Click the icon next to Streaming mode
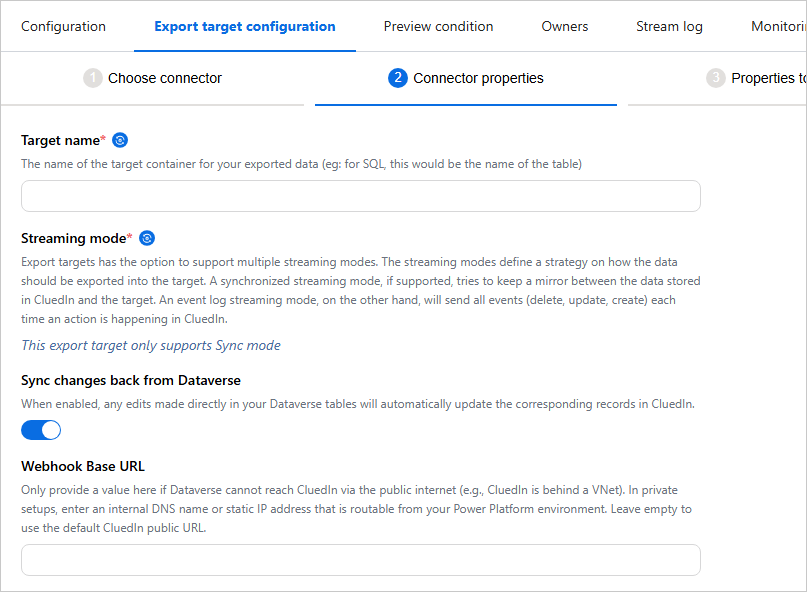807x592 pixels. [x=147, y=238]
